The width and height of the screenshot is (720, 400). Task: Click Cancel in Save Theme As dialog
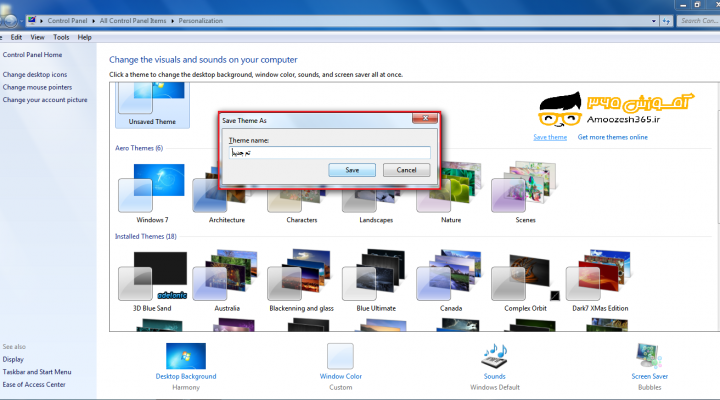tap(406, 170)
